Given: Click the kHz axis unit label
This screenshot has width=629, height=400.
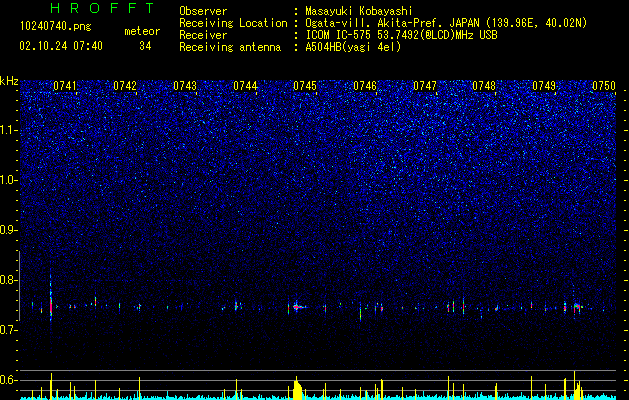Looking at the screenshot, I should pos(9,81).
